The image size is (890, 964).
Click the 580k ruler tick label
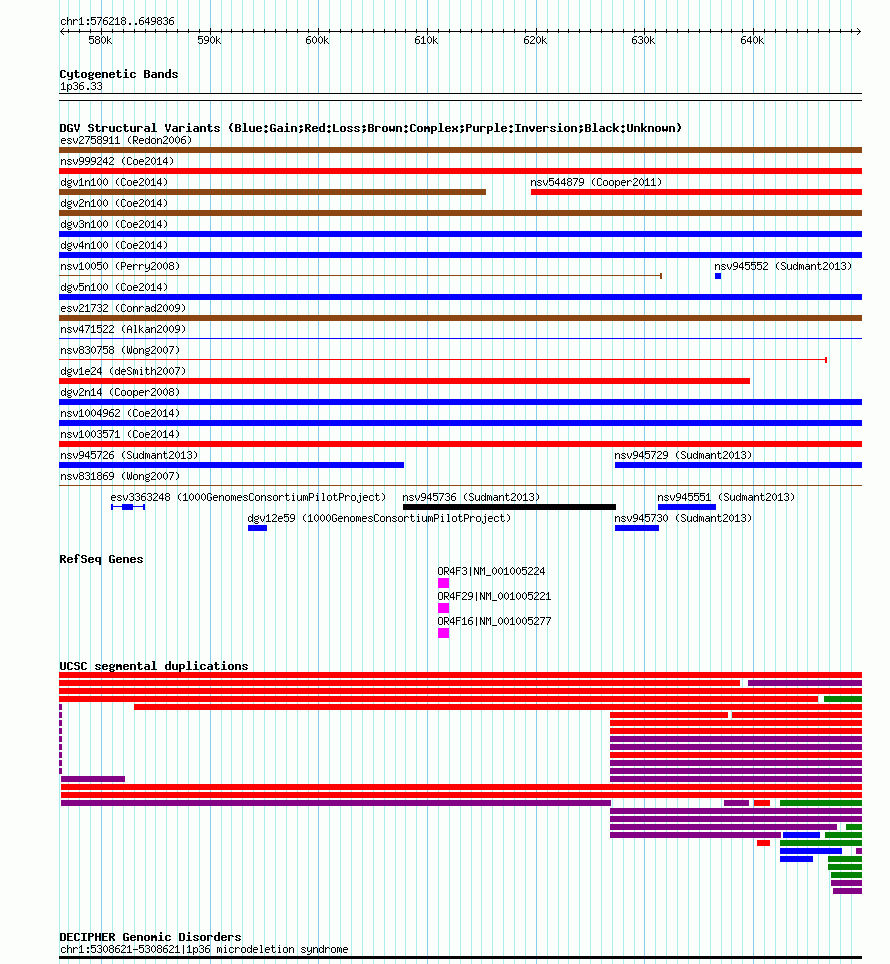pos(100,41)
